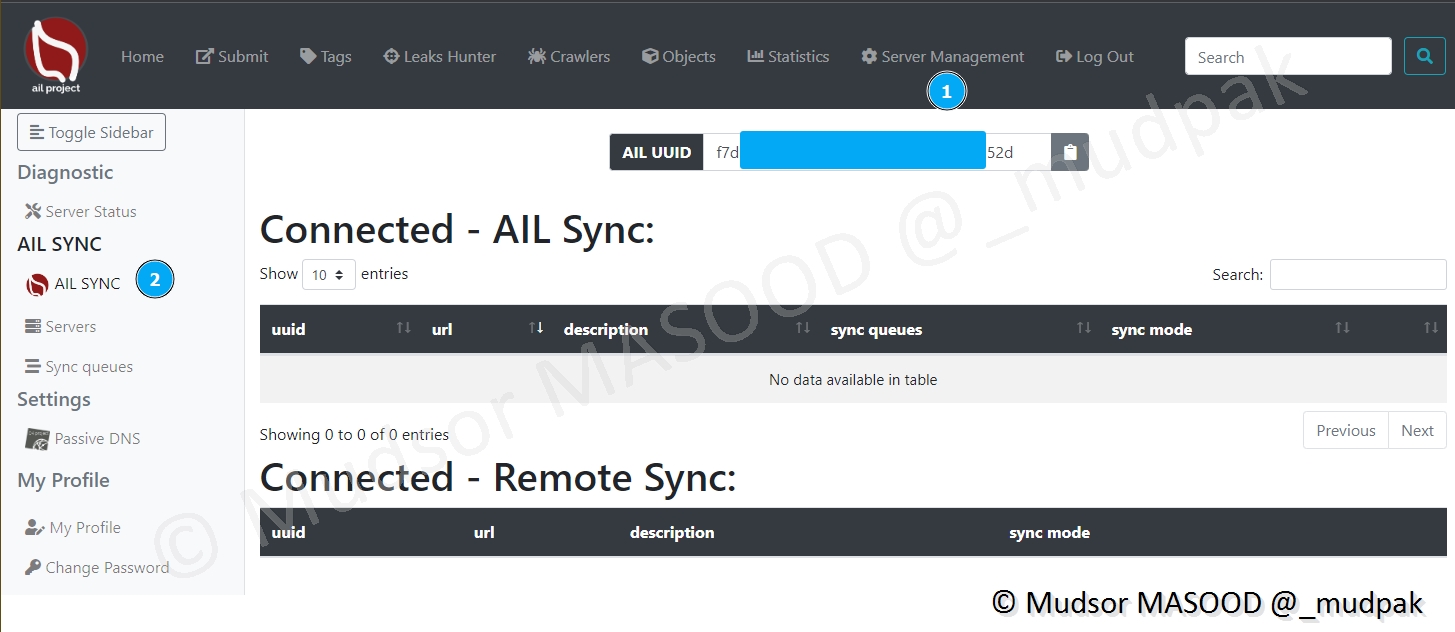Click the table Search filter field
The image size is (1455, 632).
1357,275
